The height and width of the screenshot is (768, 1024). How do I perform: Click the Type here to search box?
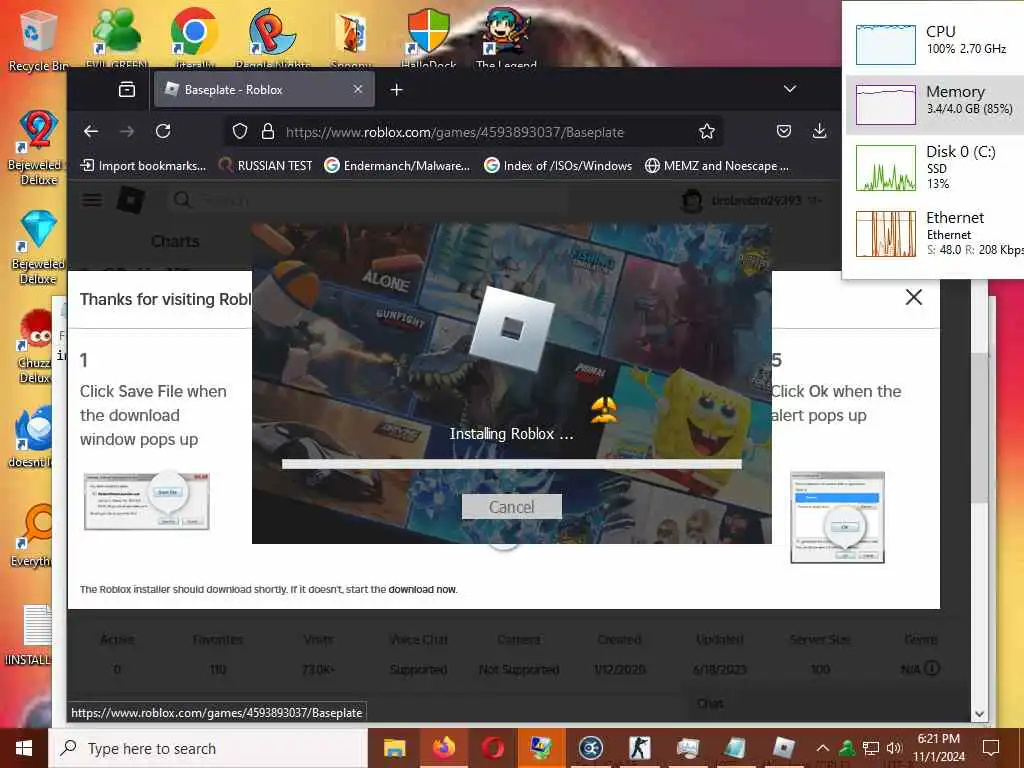[209, 748]
